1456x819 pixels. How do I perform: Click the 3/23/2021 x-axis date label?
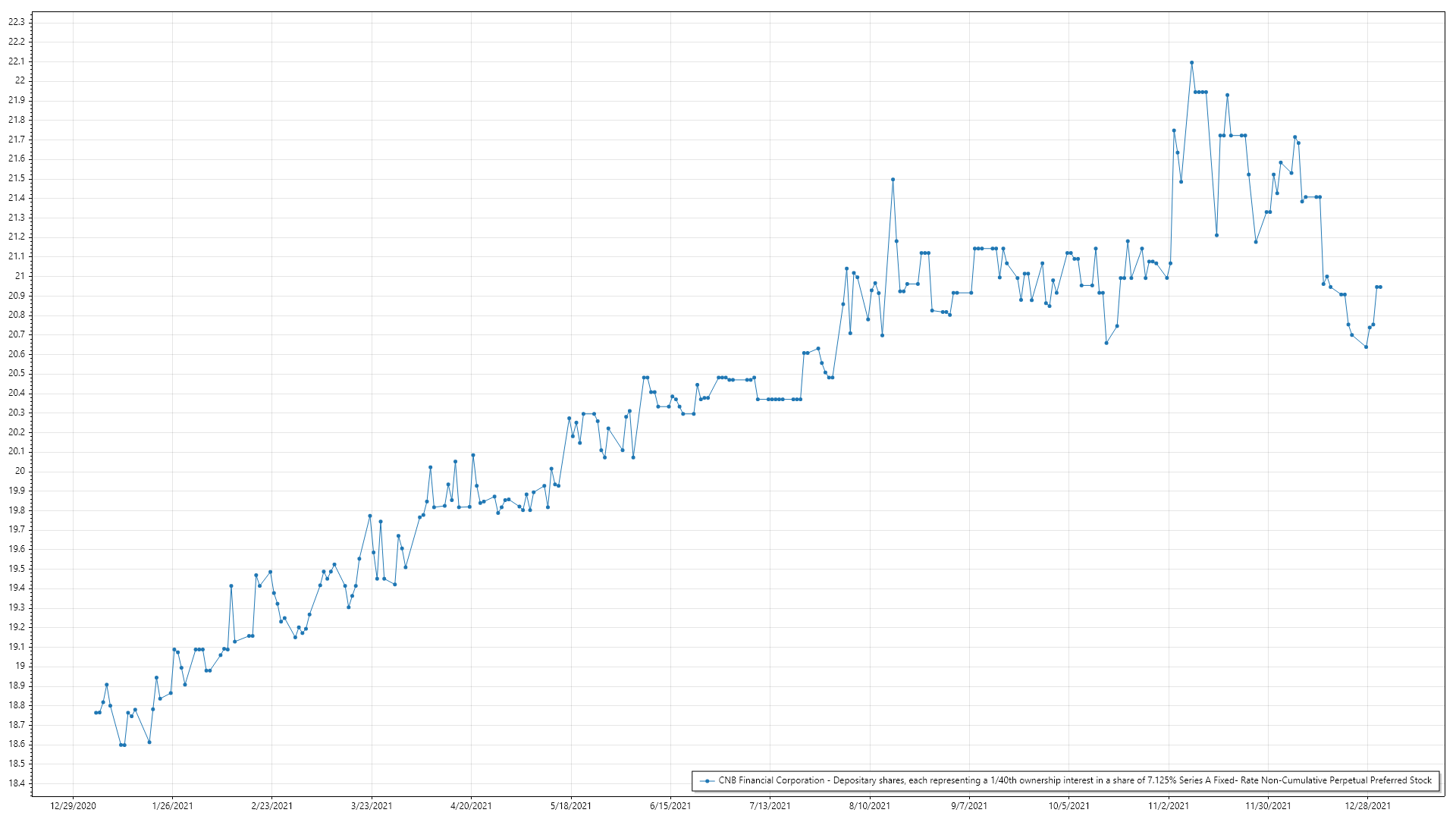372,805
